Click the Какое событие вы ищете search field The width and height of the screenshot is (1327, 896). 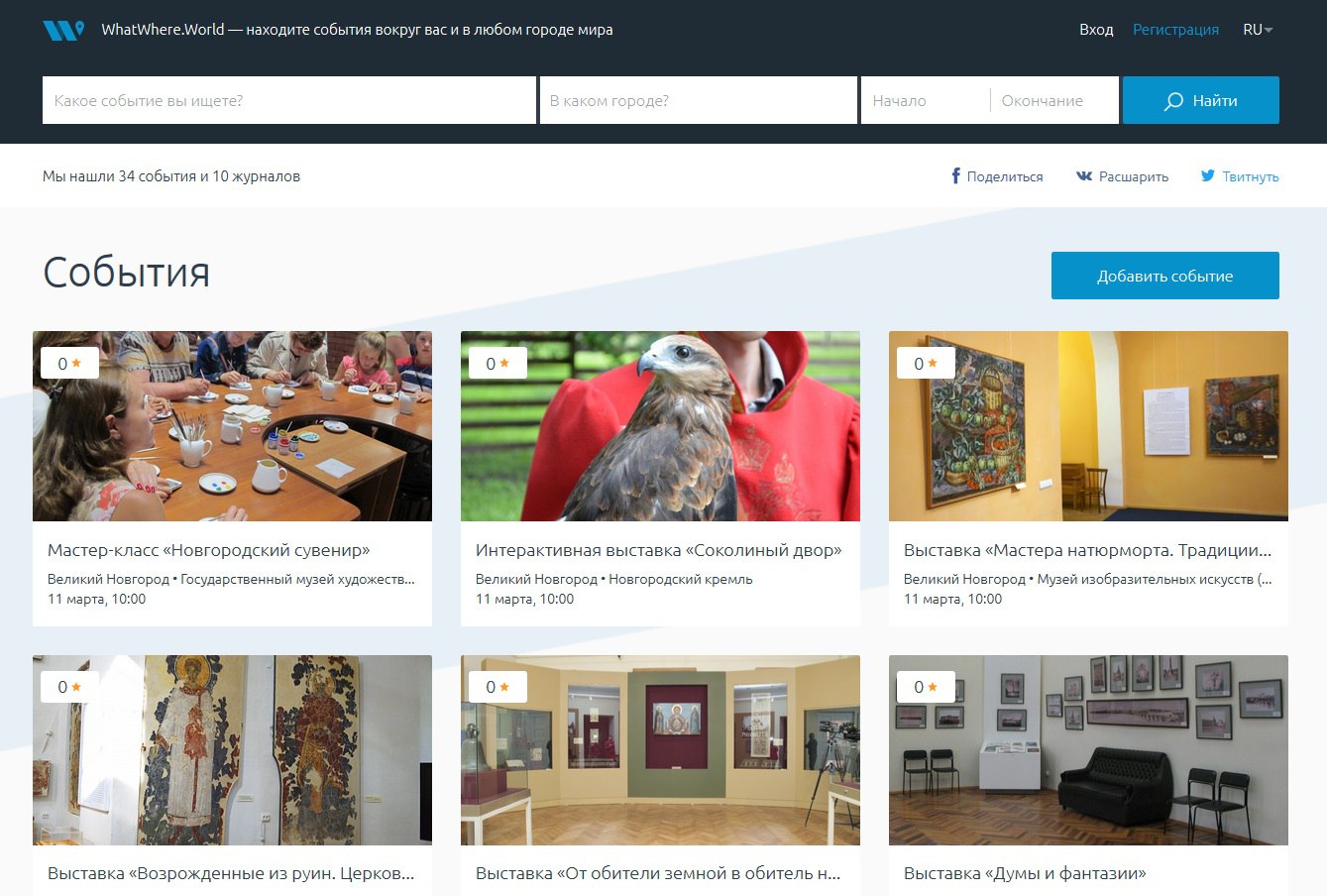click(x=289, y=100)
